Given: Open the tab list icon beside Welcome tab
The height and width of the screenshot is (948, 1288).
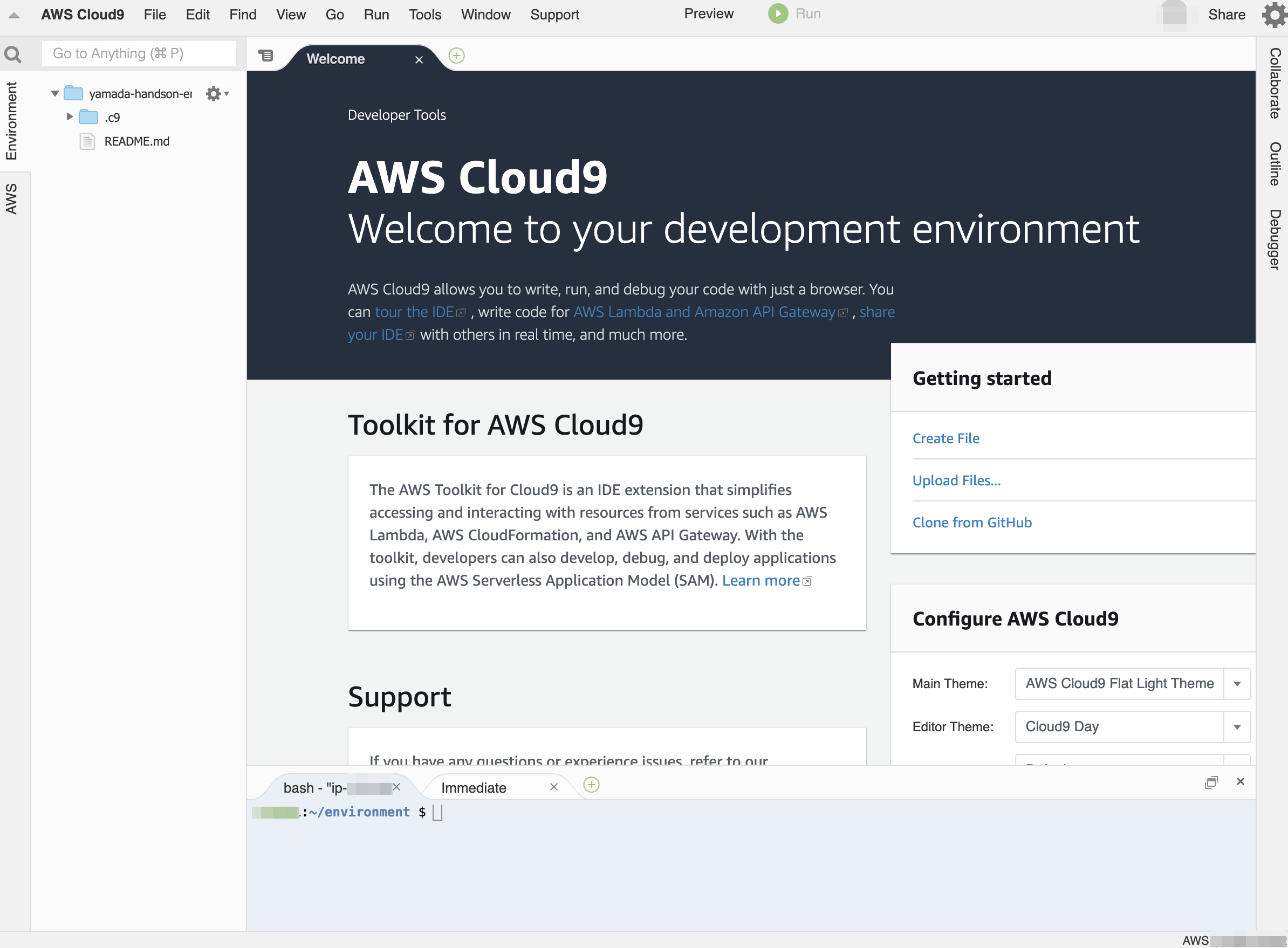Looking at the screenshot, I should (x=265, y=56).
